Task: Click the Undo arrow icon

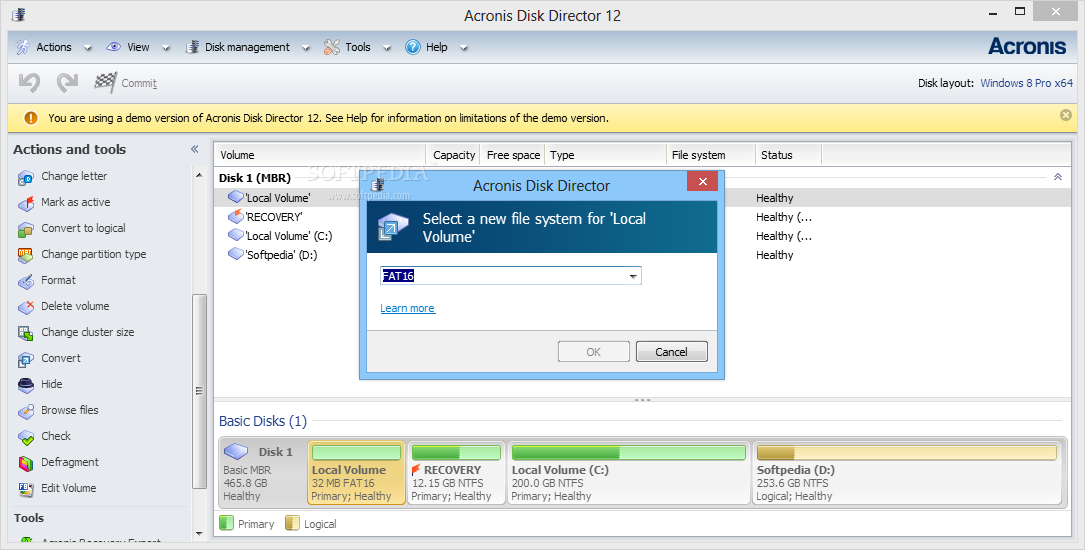Action: point(29,82)
